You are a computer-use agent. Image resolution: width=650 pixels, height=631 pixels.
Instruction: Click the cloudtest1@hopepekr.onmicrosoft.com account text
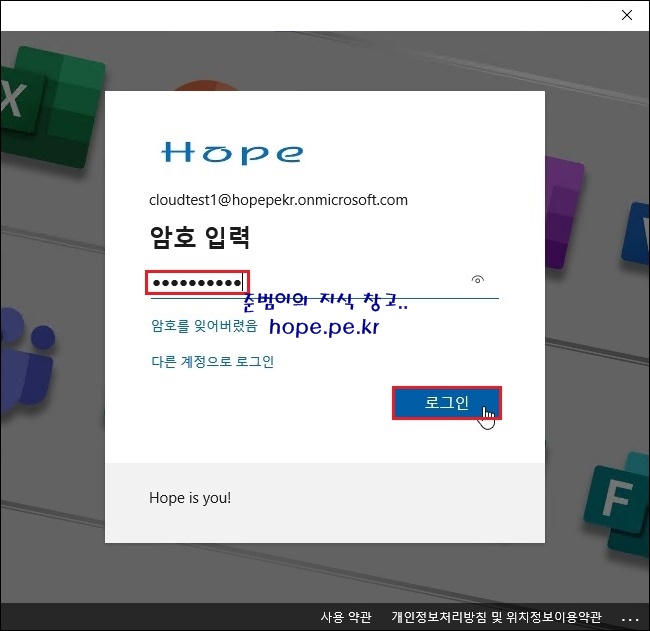[278, 200]
